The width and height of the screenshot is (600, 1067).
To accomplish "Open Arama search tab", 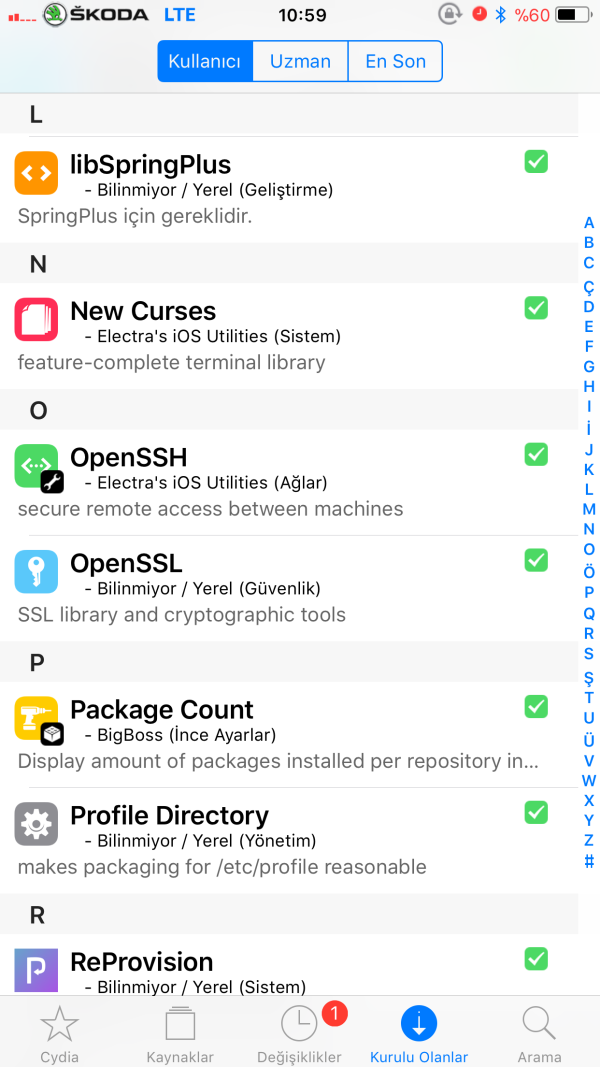I will (539, 1033).
